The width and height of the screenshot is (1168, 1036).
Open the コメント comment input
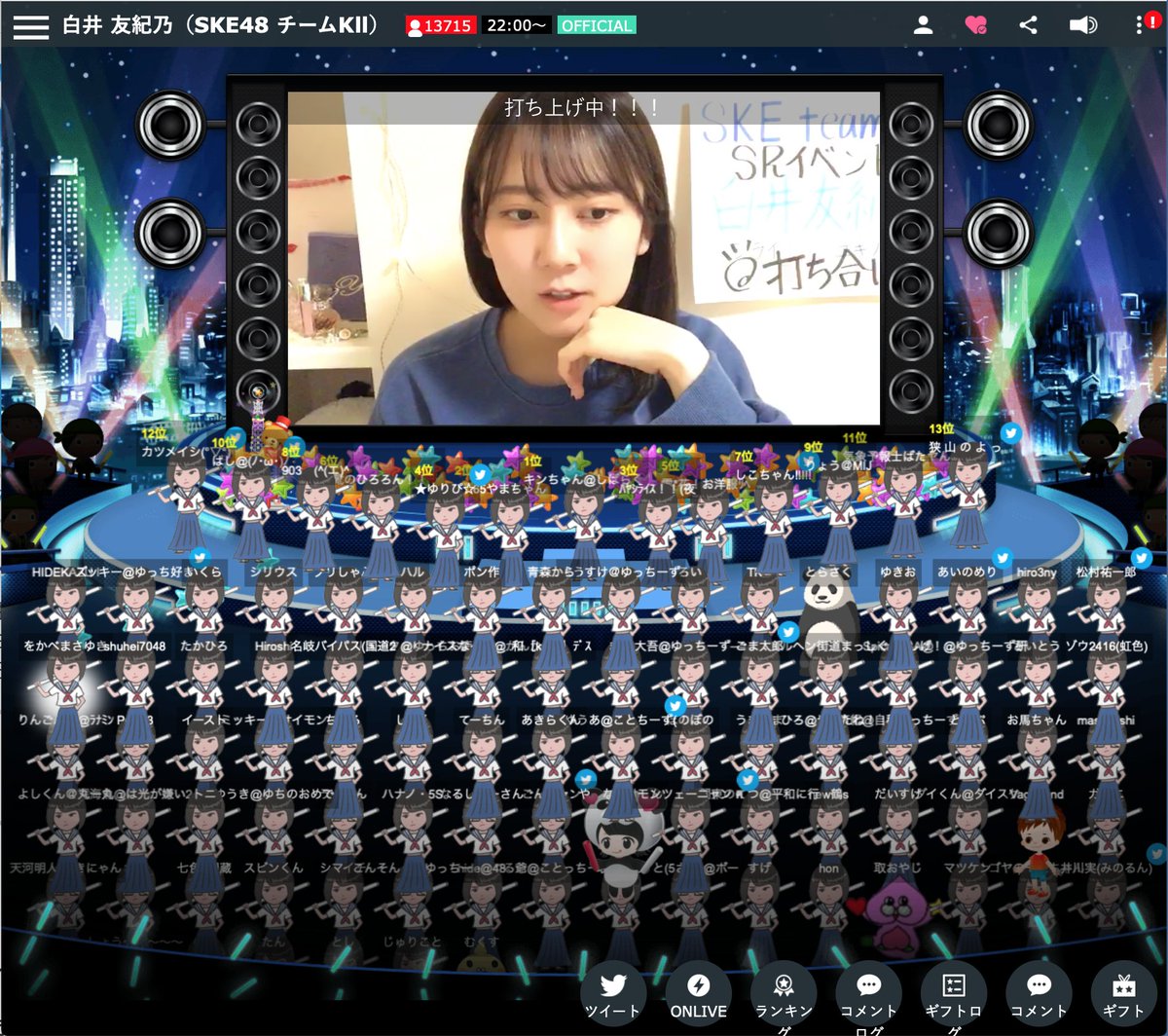1040,993
